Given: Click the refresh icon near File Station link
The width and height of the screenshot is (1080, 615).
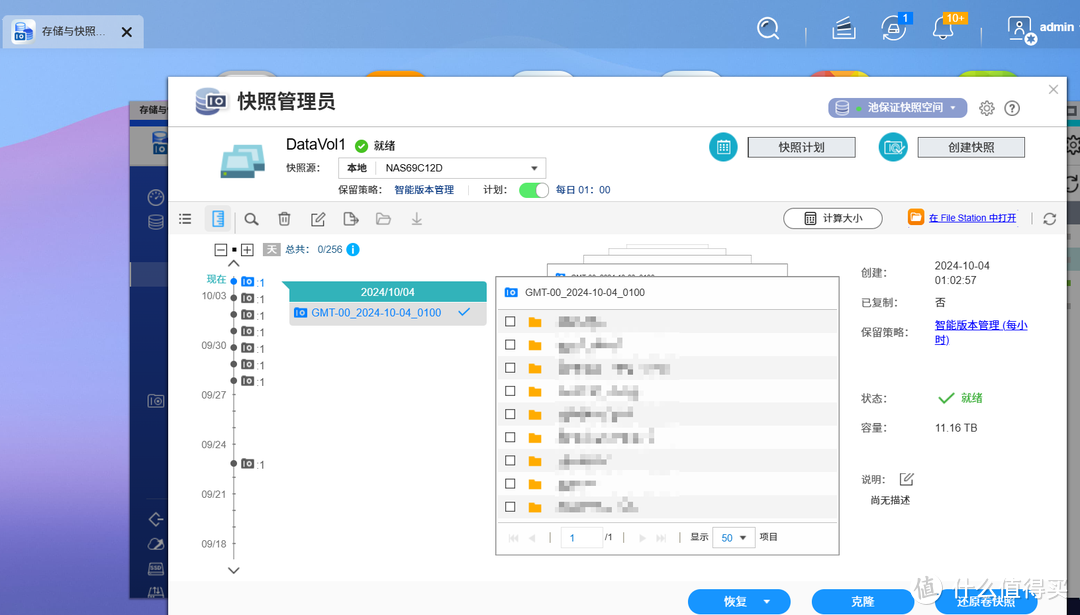Looking at the screenshot, I should [x=1048, y=218].
